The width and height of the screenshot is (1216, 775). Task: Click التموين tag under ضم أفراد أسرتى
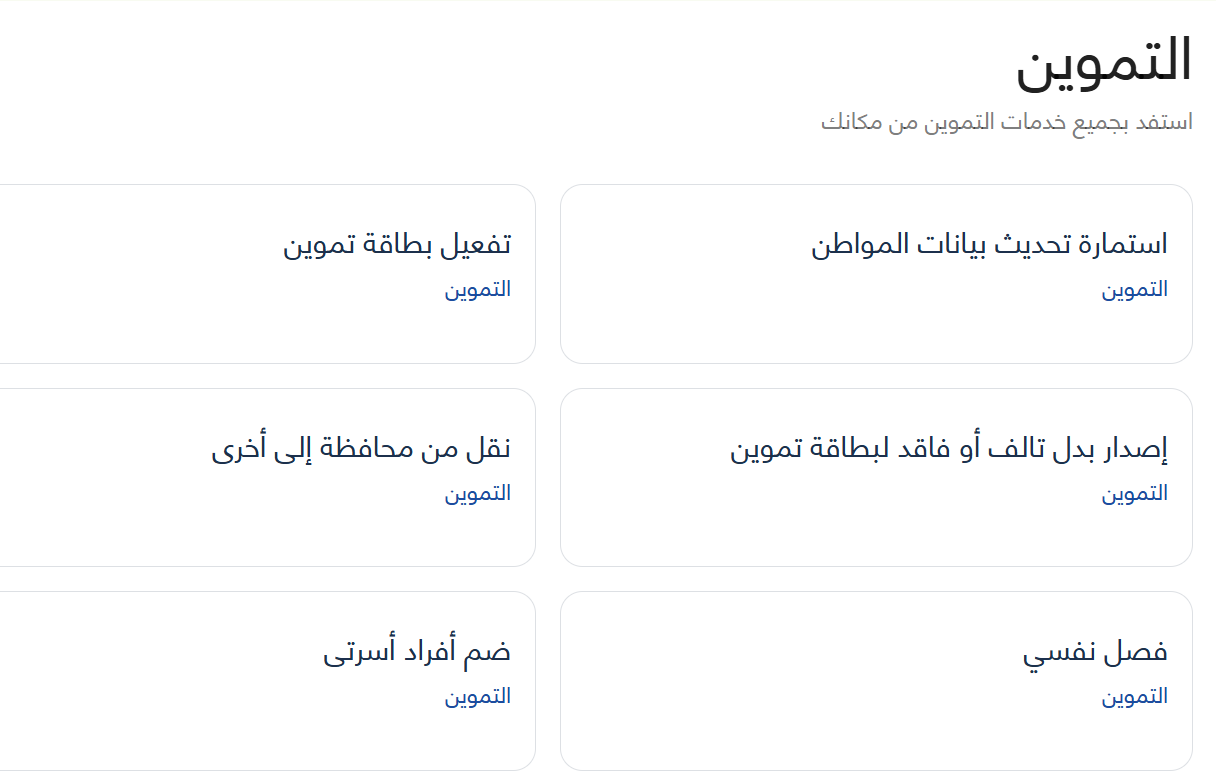(x=478, y=697)
